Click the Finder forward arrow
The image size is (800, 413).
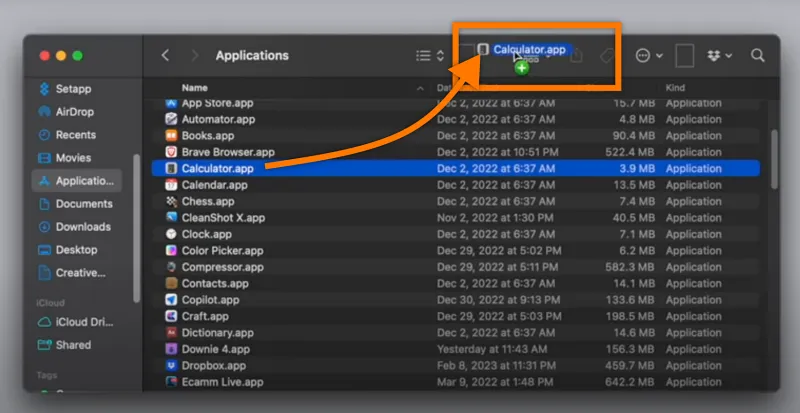pyautogui.click(x=194, y=55)
